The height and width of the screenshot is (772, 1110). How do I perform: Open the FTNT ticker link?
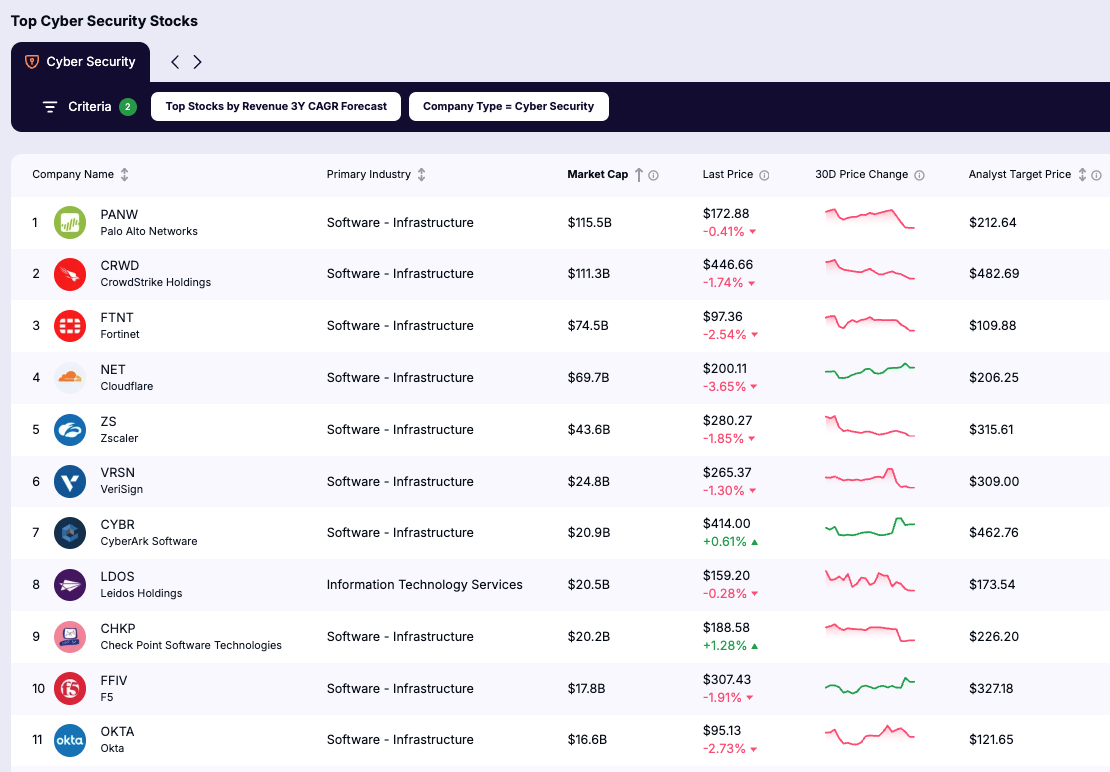click(x=117, y=318)
